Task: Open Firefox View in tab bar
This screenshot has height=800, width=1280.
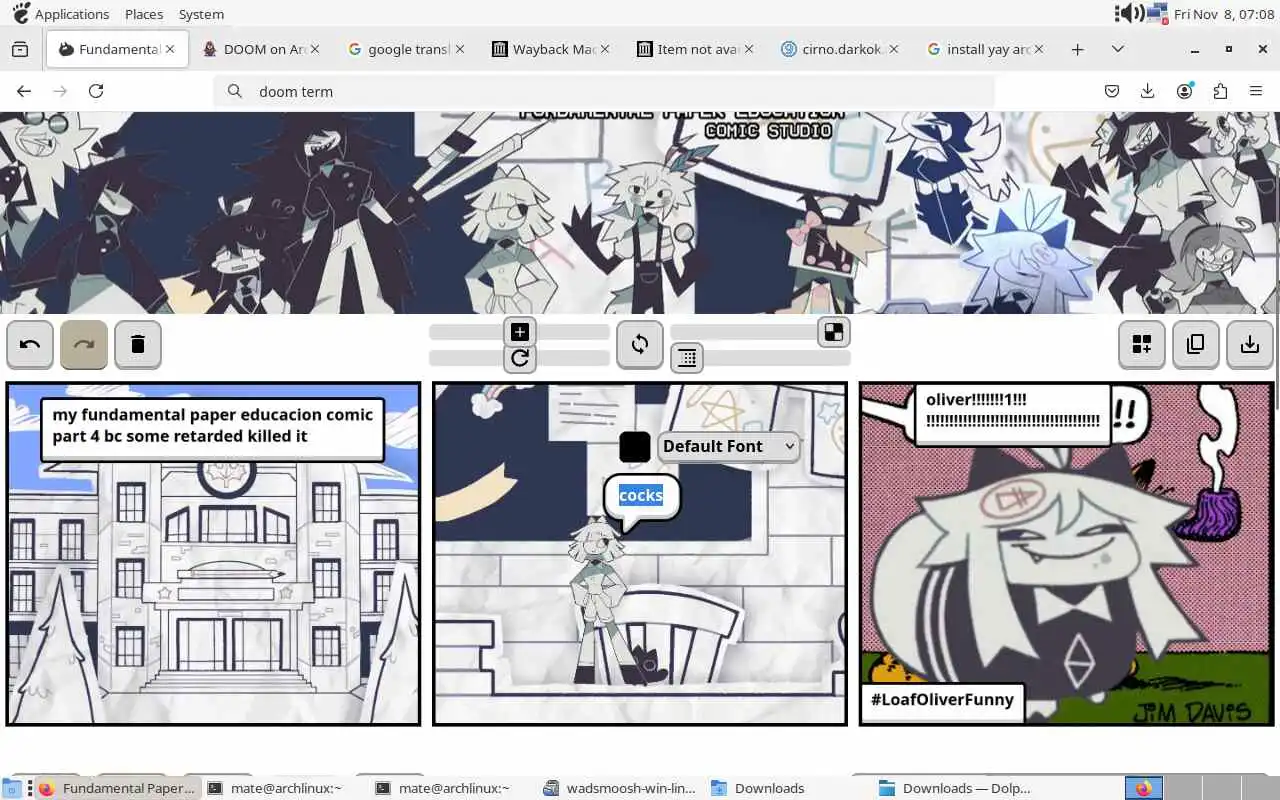Action: point(20,49)
